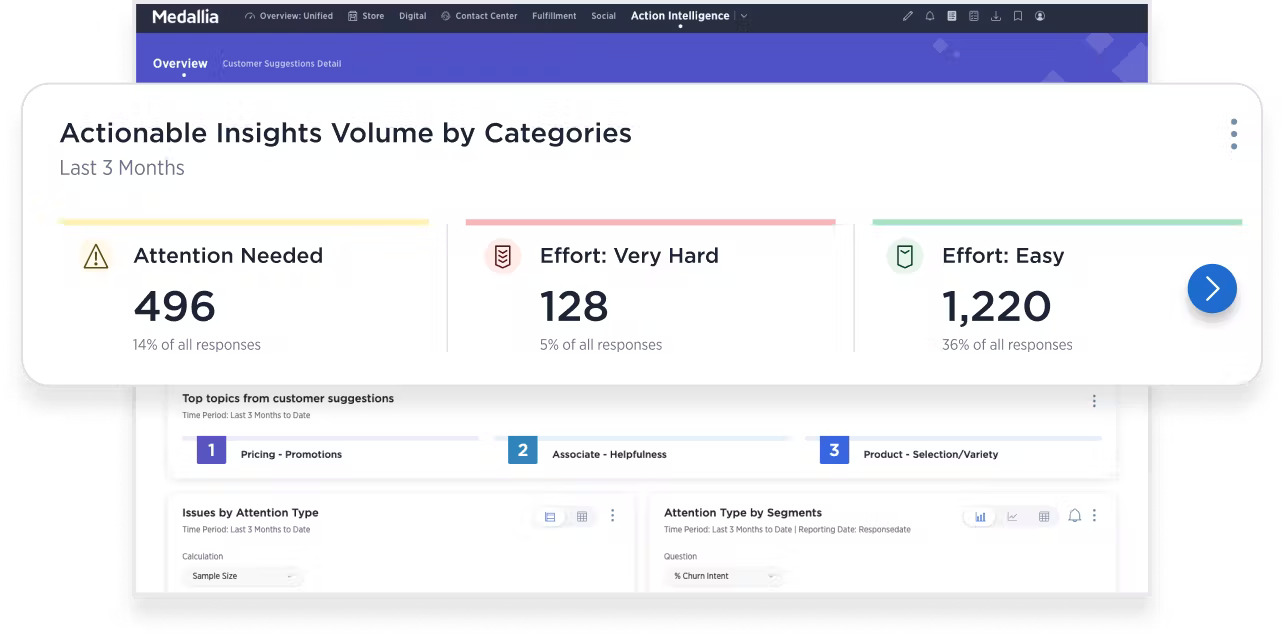Image resolution: width=1282 pixels, height=637 pixels.
Task: Switch Issues by Attention Type to table view
Action: pos(582,517)
